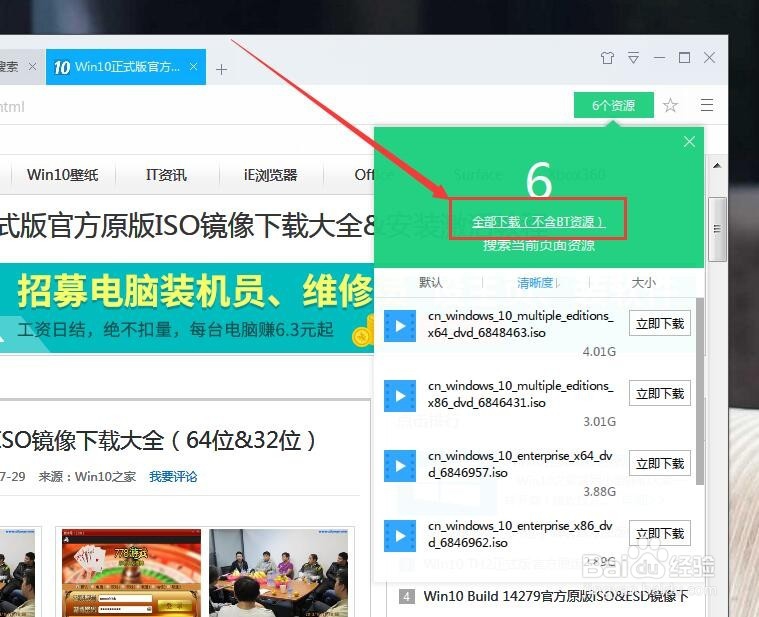This screenshot has height=617, width=759.
Task: Click the address bar field
Action: [x=286, y=106]
